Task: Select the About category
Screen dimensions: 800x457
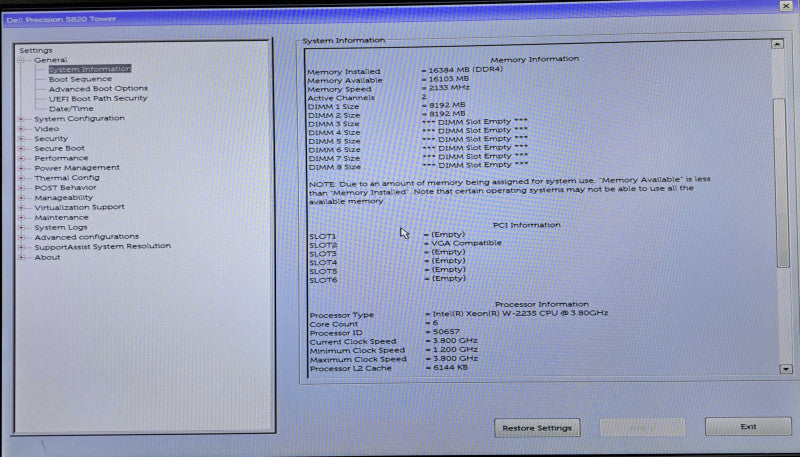Action: [x=47, y=258]
